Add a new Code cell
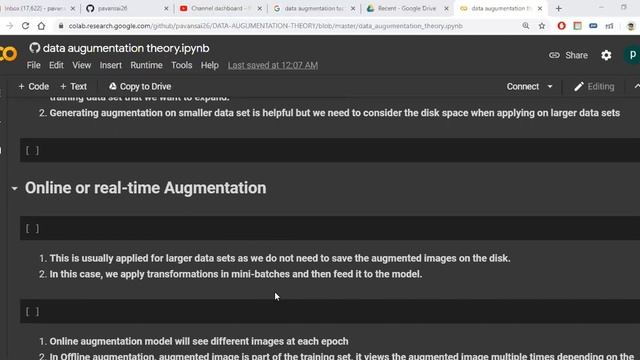Image resolution: width=640 pixels, height=360 pixels. 33,87
